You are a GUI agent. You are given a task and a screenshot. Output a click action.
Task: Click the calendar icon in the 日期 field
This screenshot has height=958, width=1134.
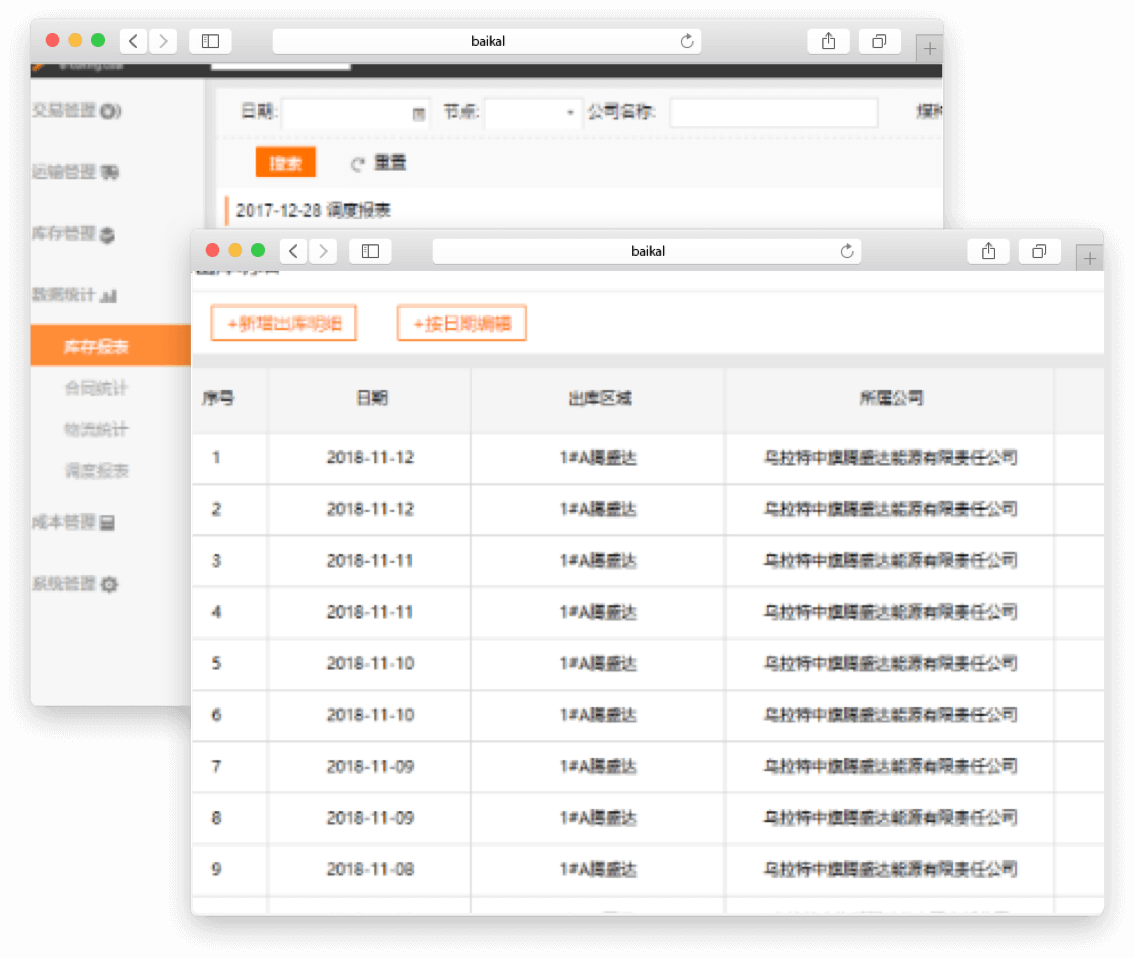pos(419,114)
